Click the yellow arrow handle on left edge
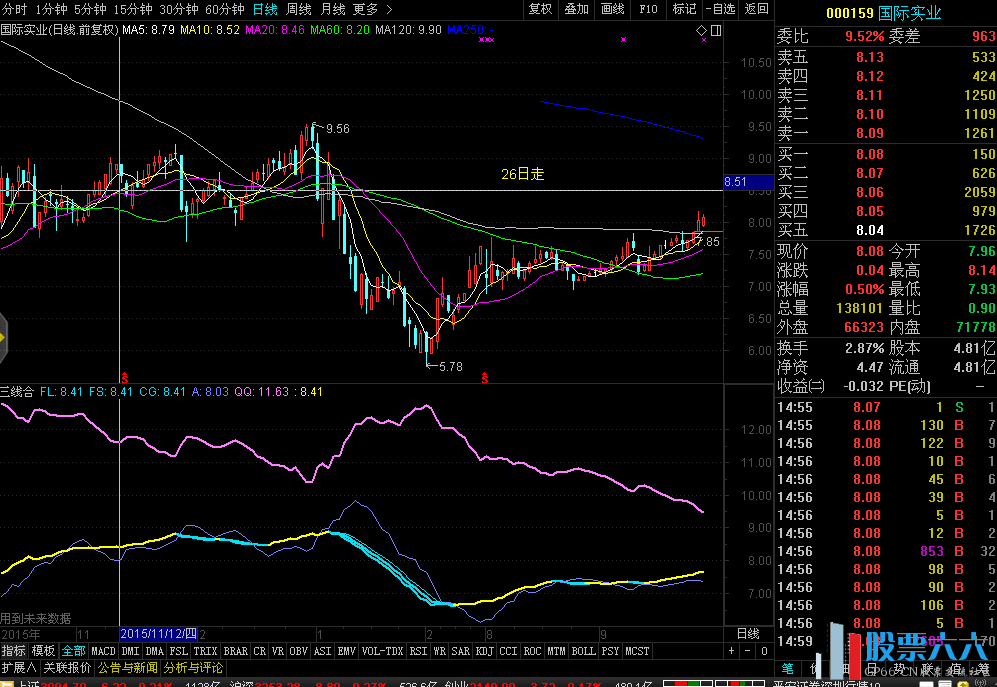The height and width of the screenshot is (687, 997). tap(3, 337)
